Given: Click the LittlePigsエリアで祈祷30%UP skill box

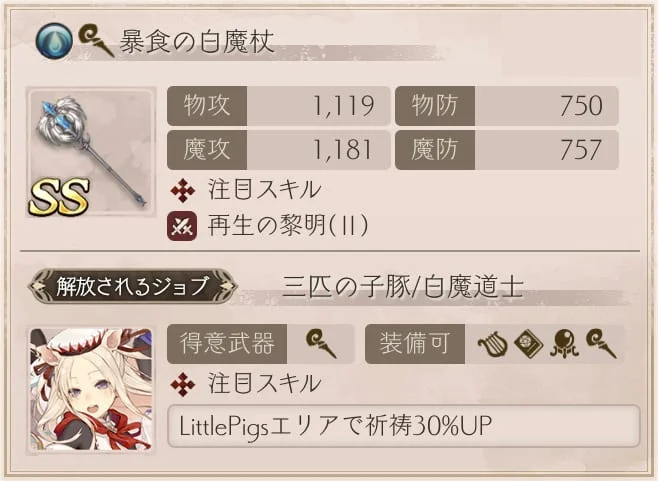Looking at the screenshot, I should click(403, 426).
